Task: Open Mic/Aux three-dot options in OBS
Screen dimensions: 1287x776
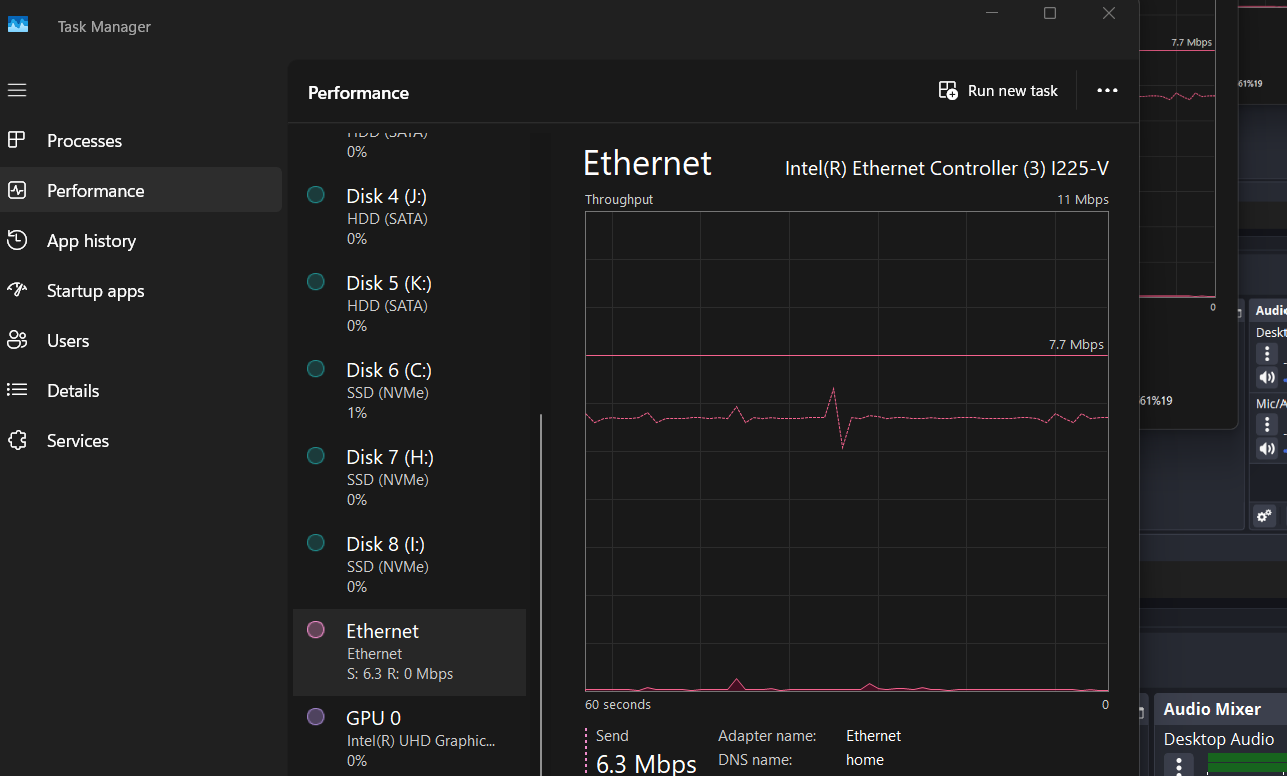Action: 1267,425
